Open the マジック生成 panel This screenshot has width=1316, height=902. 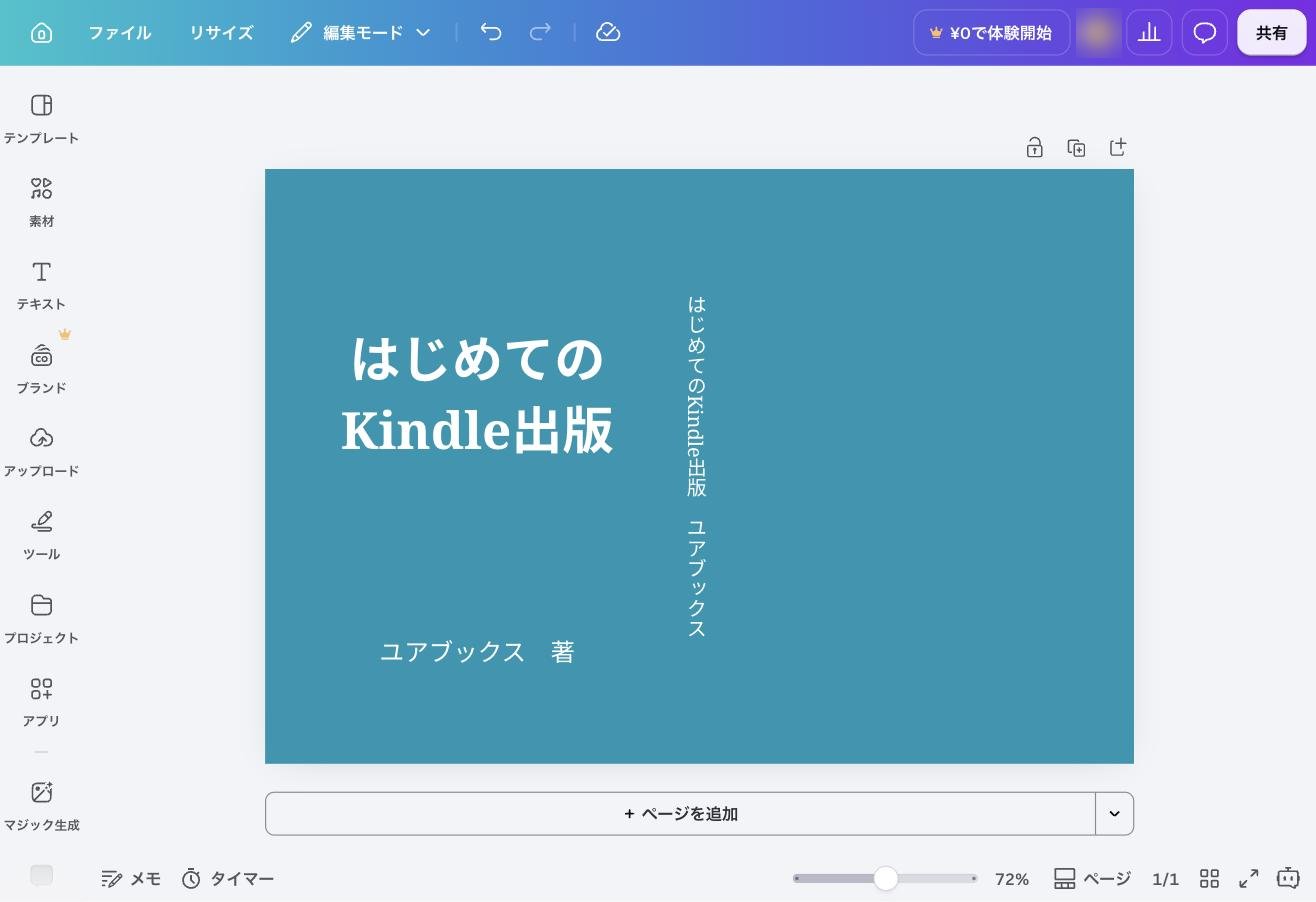(41, 806)
